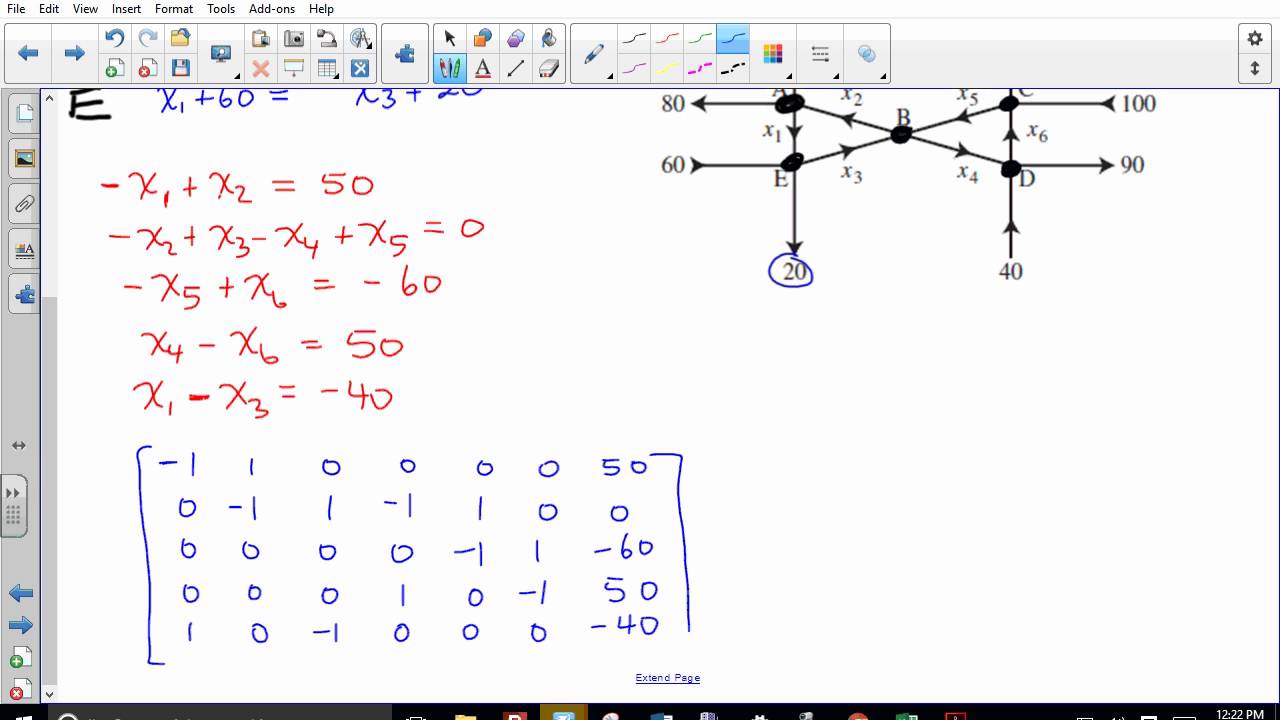Open the Add-ons sidebar tab
The height and width of the screenshot is (720, 1280).
coord(24,294)
